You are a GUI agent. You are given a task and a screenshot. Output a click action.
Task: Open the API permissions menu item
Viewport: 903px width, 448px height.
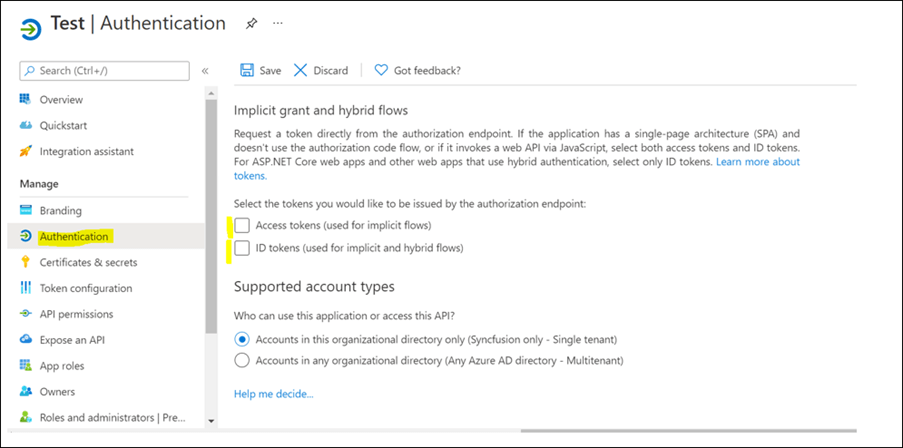coord(76,314)
